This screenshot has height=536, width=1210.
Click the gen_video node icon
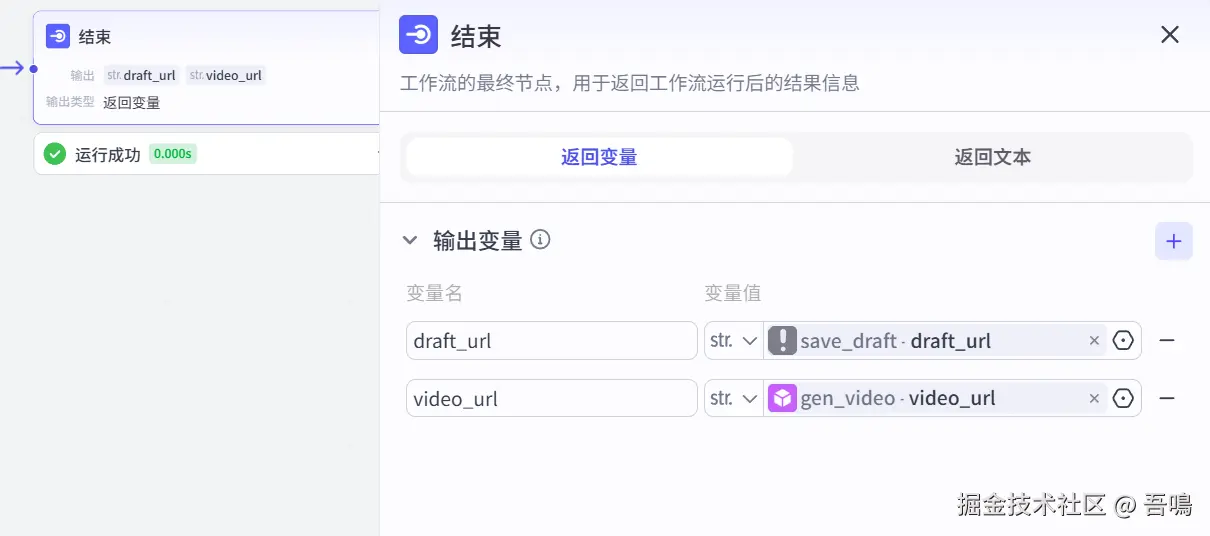[x=782, y=398]
